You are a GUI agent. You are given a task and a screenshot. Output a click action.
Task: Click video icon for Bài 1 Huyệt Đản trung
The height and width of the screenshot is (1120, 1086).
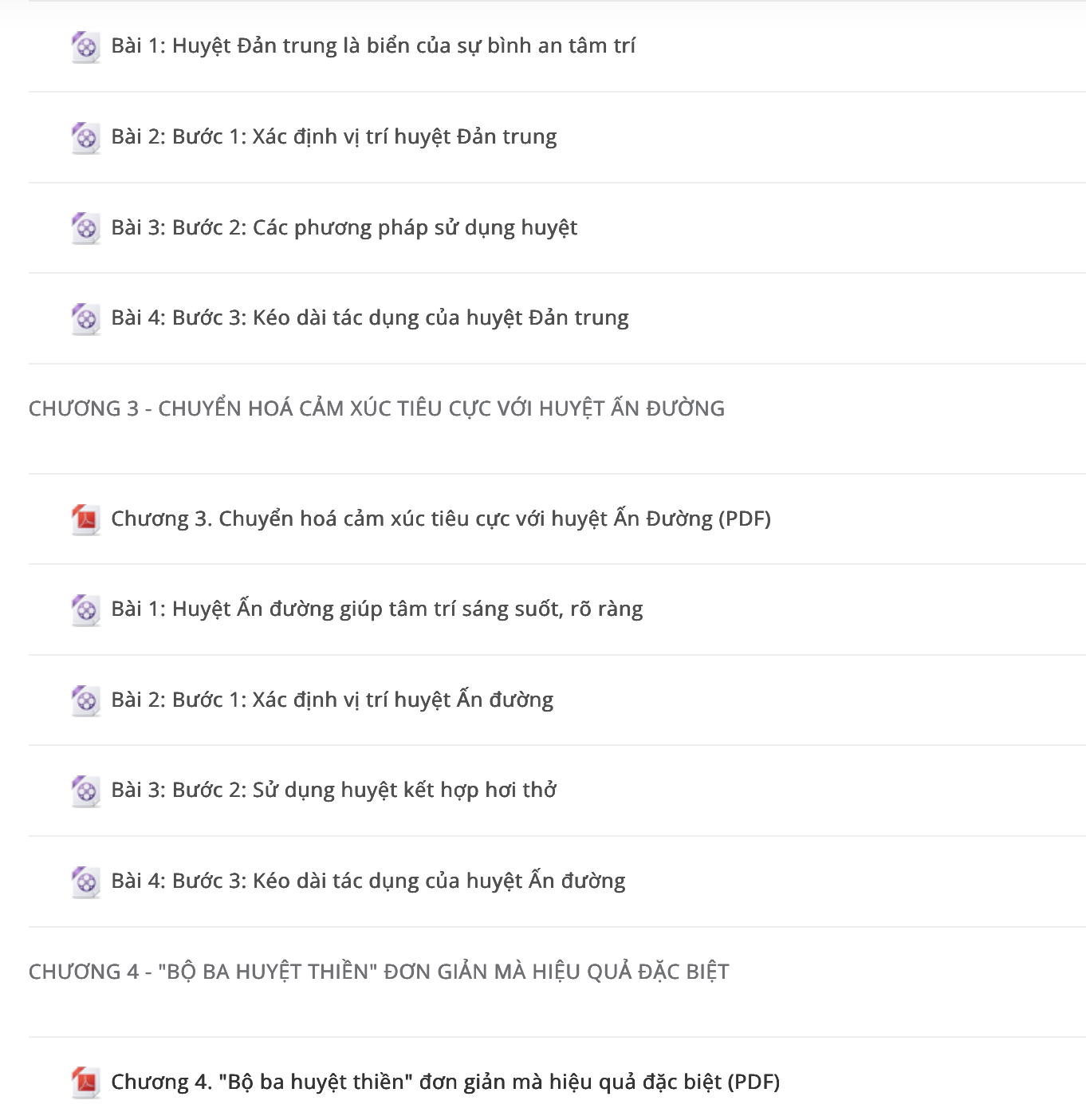(85, 47)
